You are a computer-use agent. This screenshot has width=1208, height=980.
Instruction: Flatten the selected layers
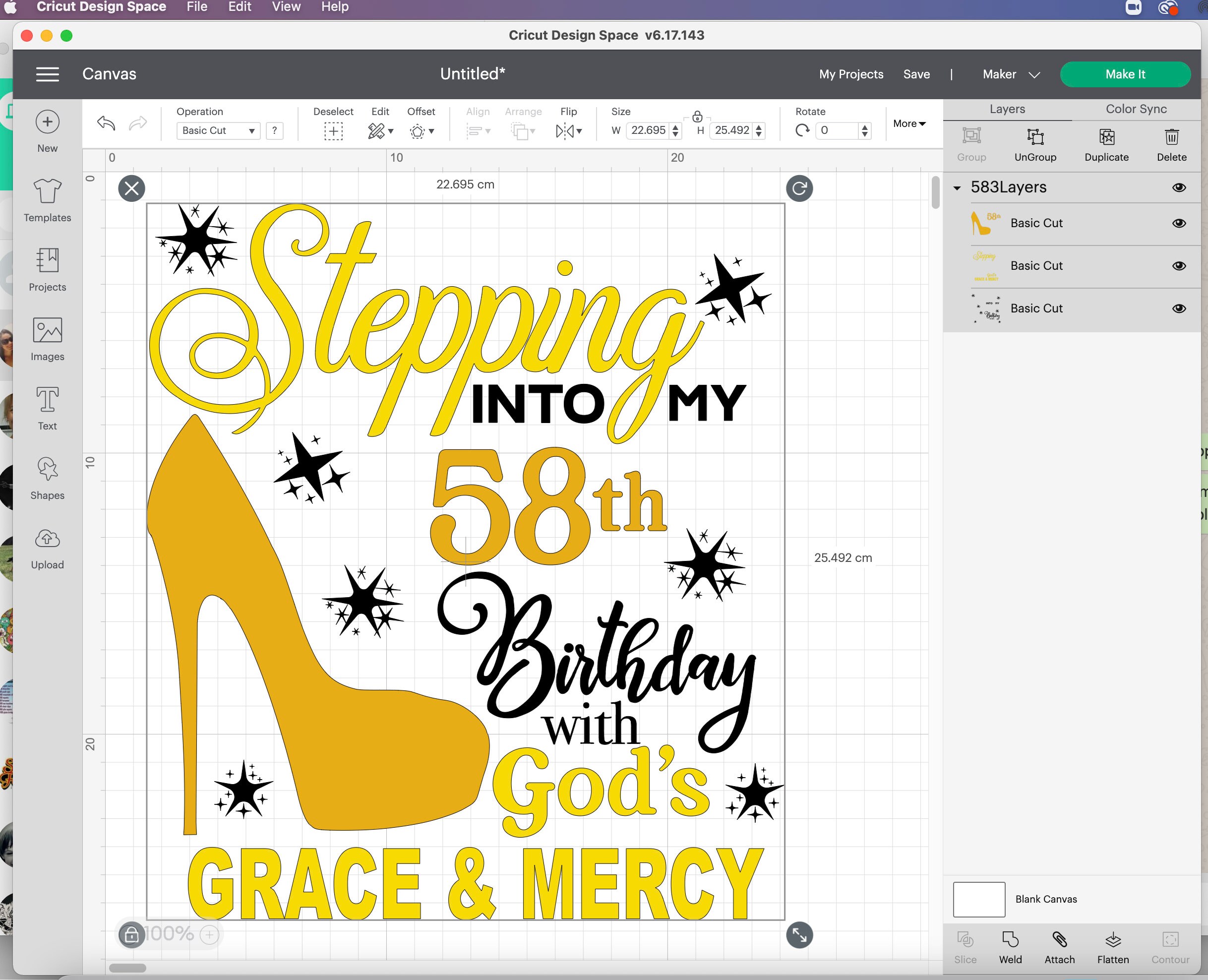tap(1113, 948)
